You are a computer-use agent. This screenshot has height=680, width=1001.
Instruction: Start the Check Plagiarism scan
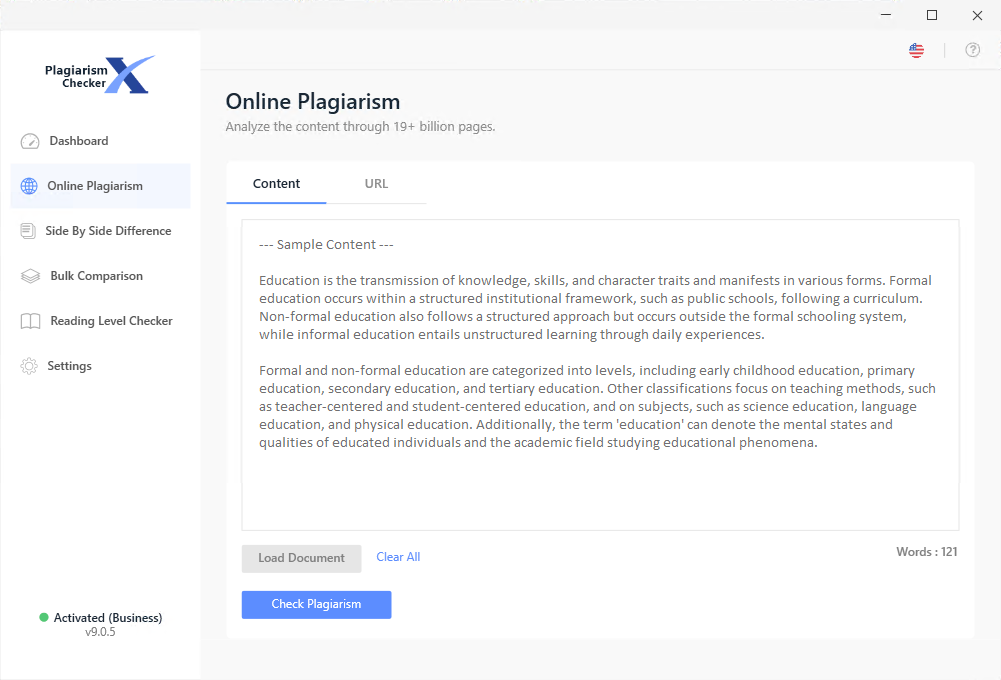point(317,605)
